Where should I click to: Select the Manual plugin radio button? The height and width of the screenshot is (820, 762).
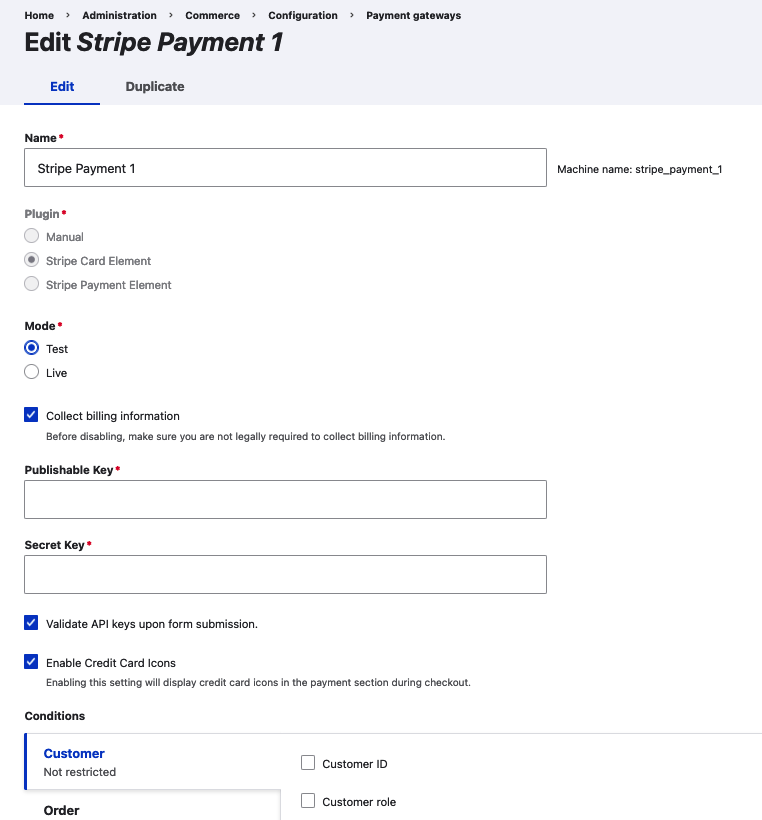coord(31,236)
